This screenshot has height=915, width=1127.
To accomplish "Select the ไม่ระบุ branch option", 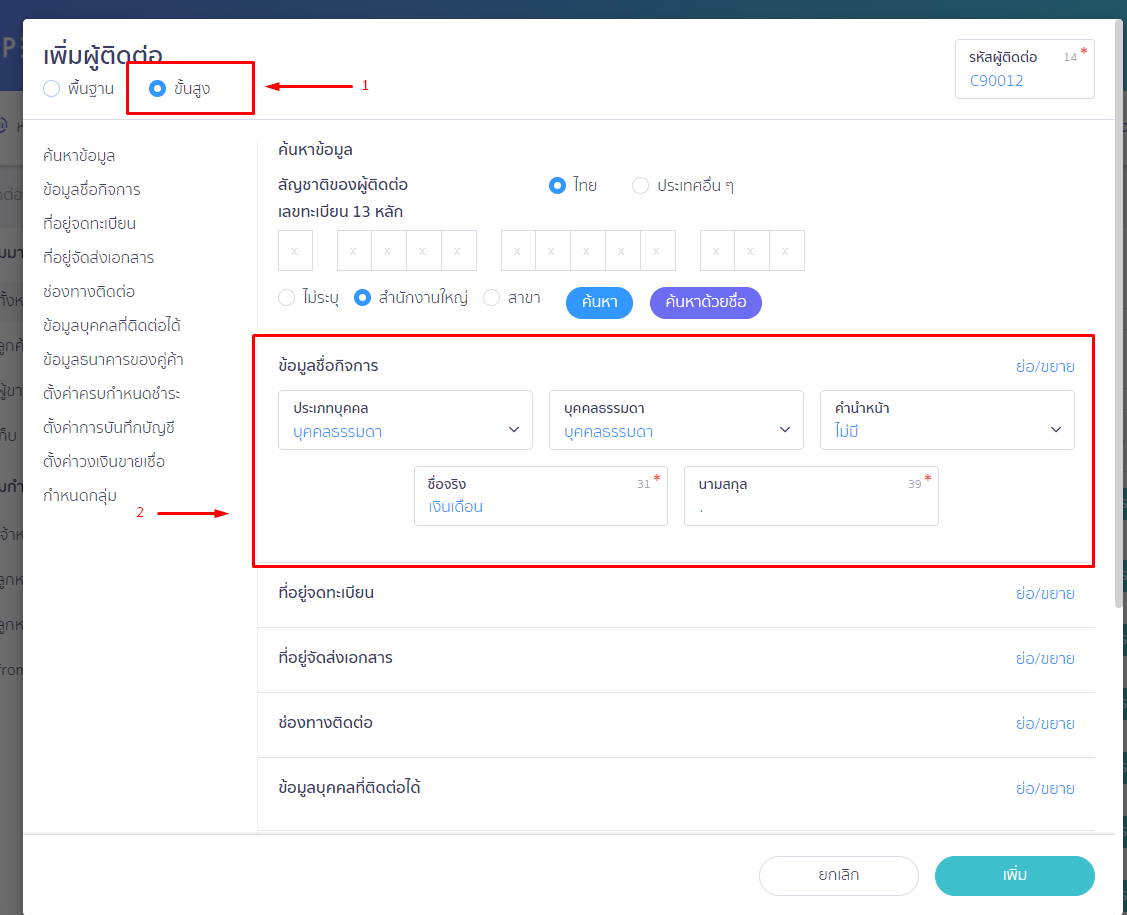I will click(287, 298).
